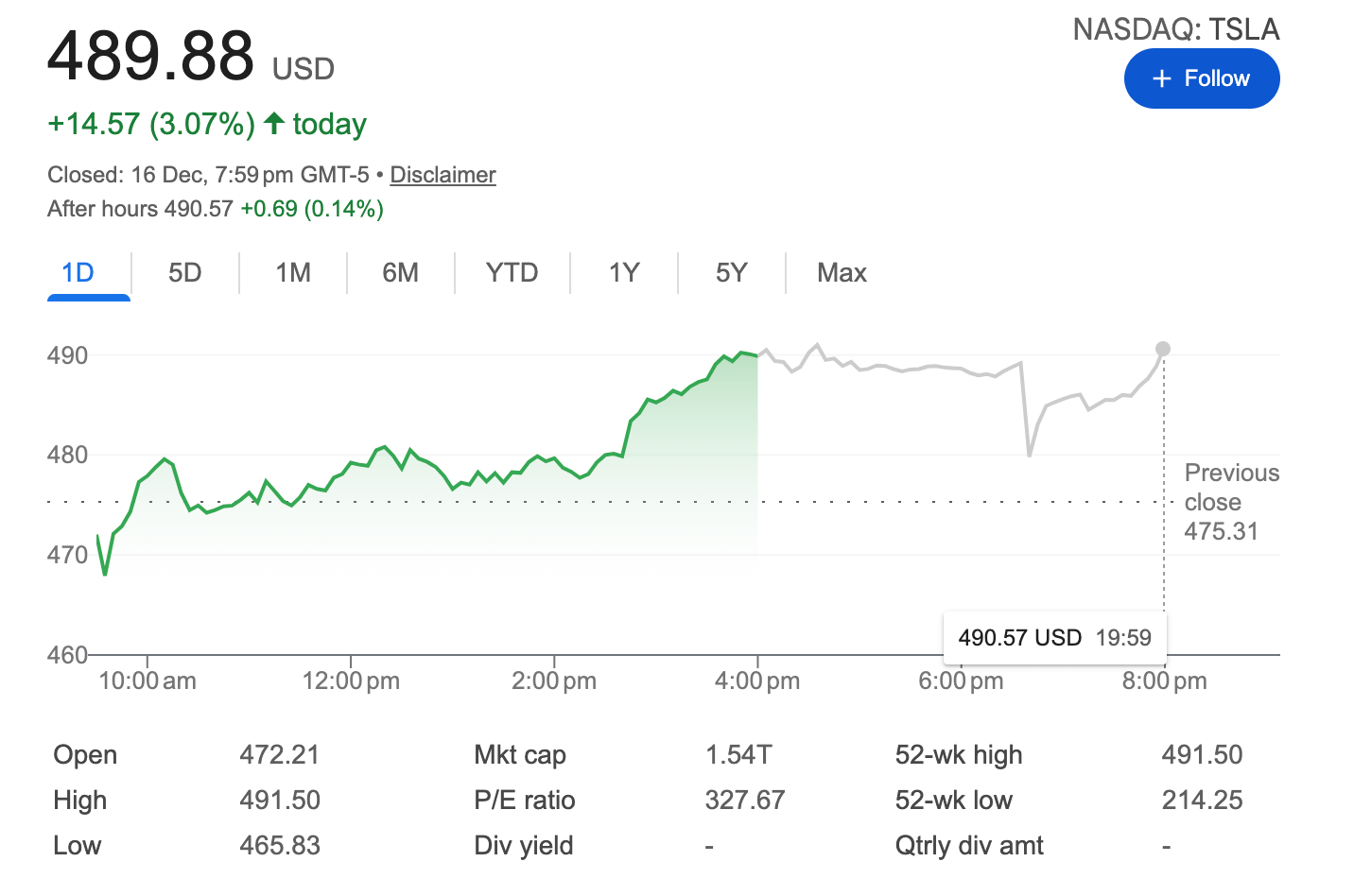This screenshot has width=1354, height=896.
Task: Click the Previous close 475.31 label
Action: (1230, 502)
